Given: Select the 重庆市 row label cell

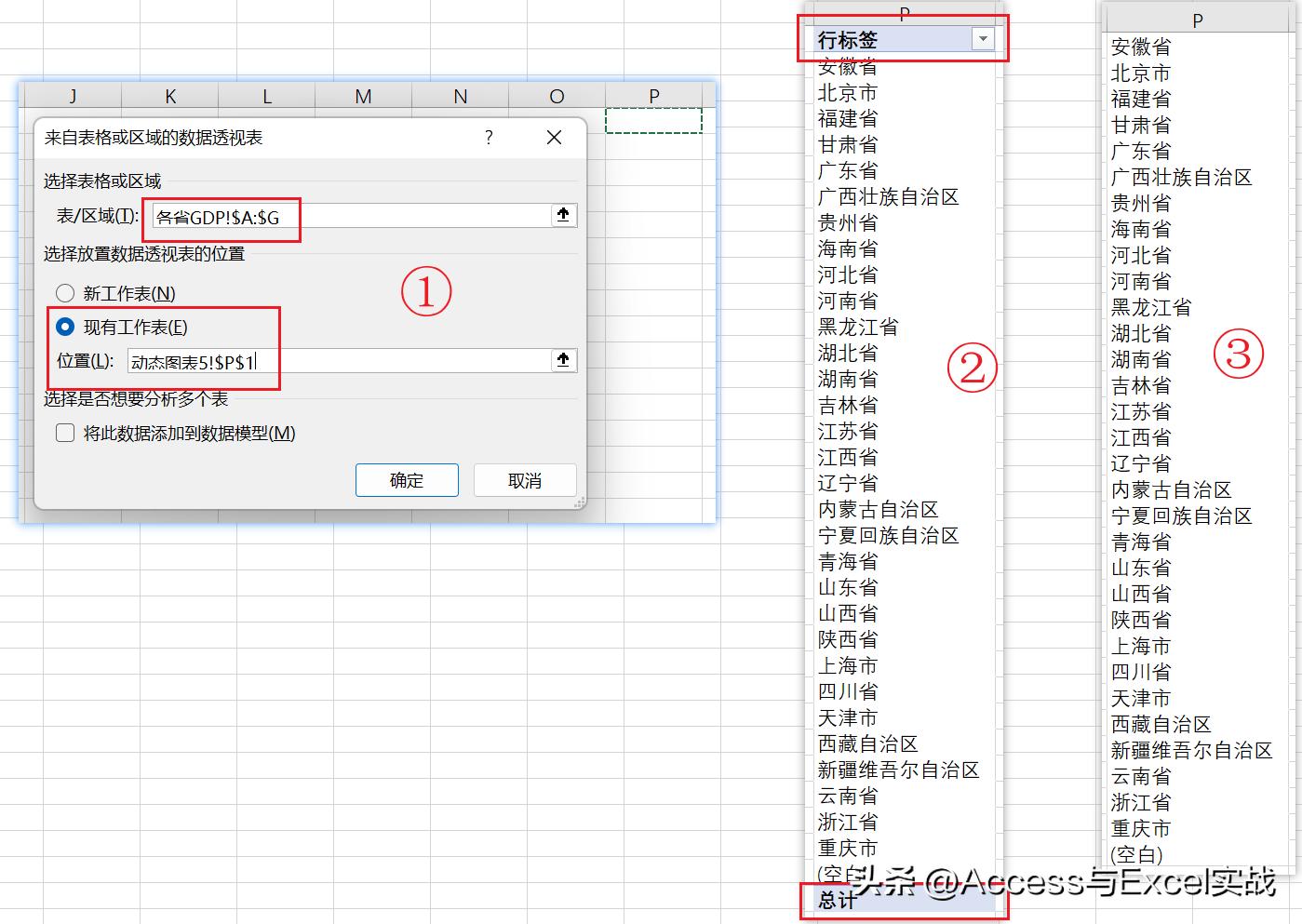Looking at the screenshot, I should [848, 848].
